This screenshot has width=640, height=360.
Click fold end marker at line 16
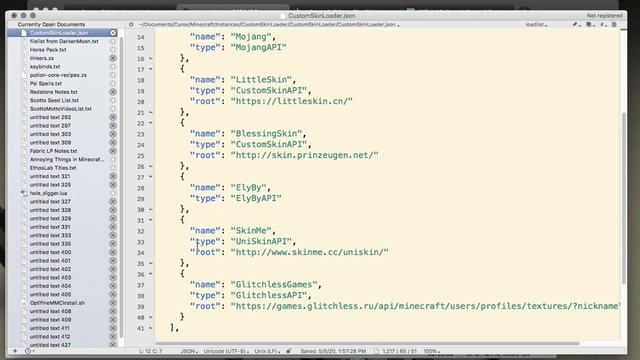click(x=151, y=59)
